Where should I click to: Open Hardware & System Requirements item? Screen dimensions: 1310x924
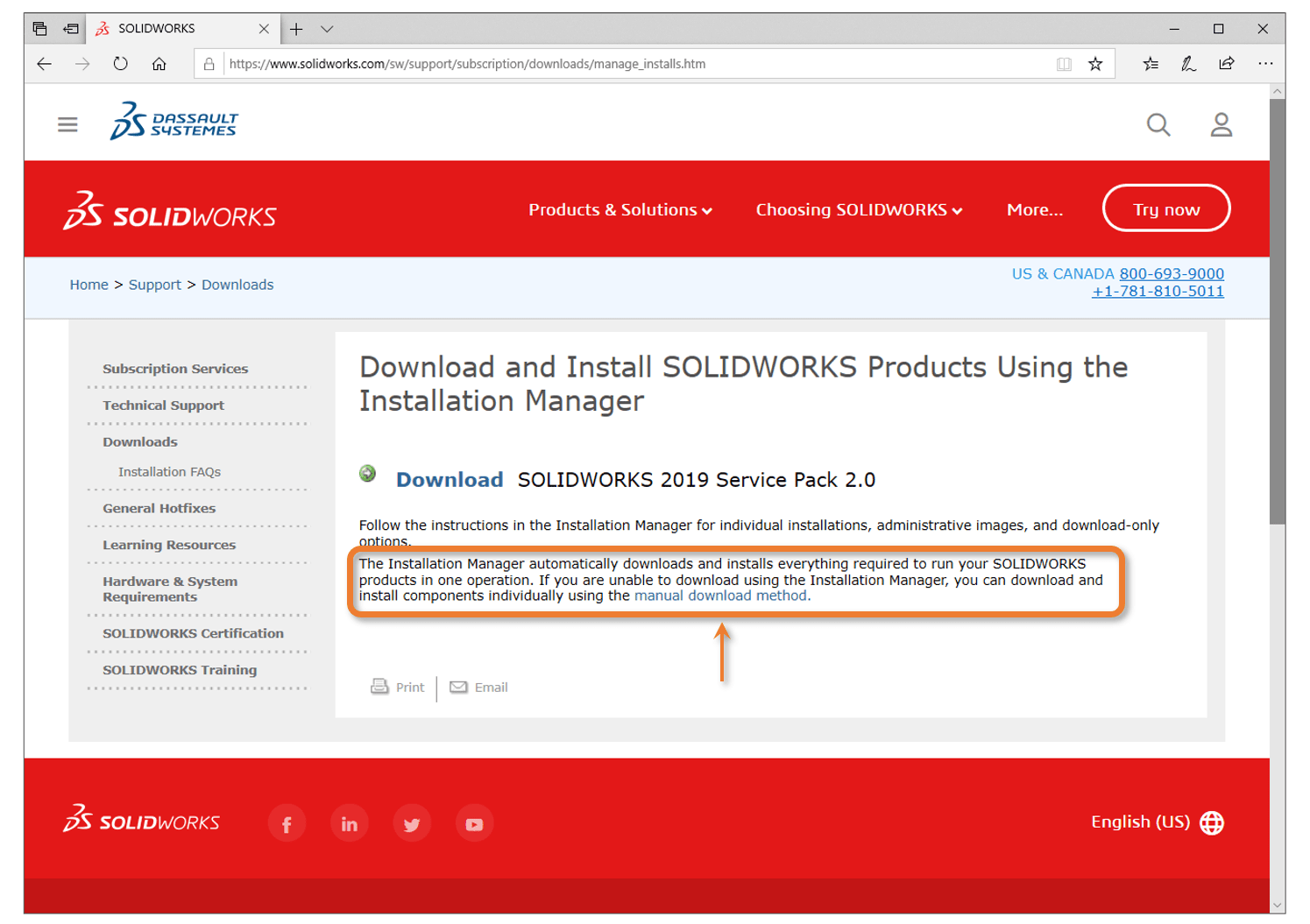(170, 589)
